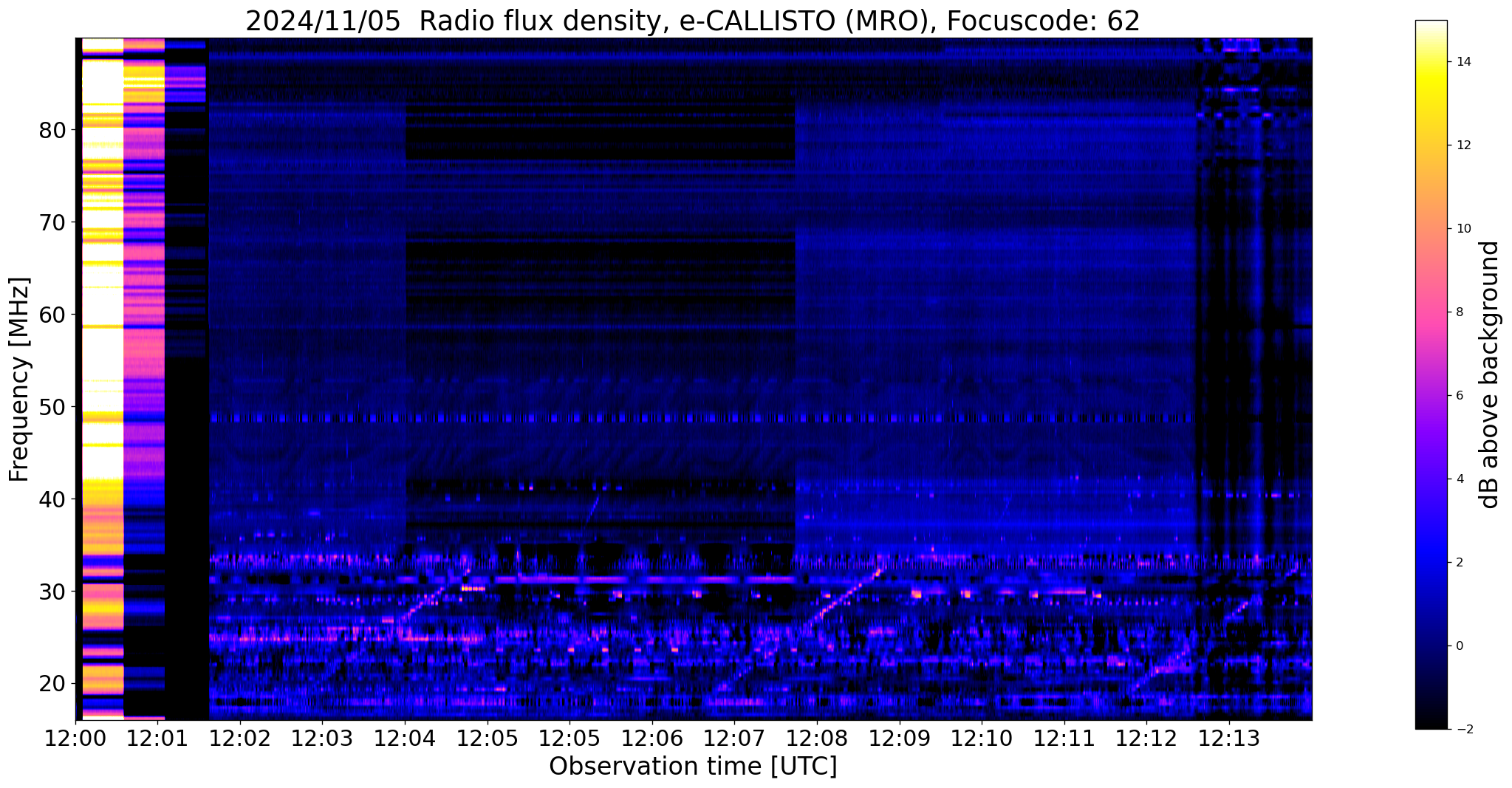
Task: Click the "dB above background" colorbar label
Action: coord(1489,374)
